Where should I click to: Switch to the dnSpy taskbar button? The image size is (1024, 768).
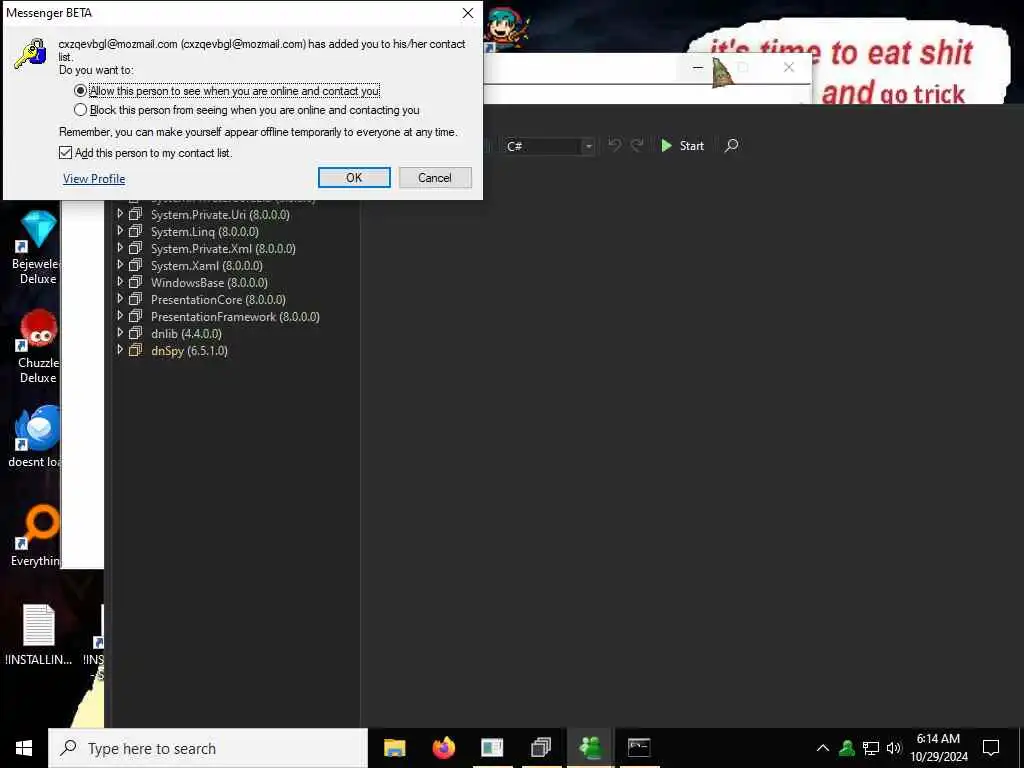point(541,748)
